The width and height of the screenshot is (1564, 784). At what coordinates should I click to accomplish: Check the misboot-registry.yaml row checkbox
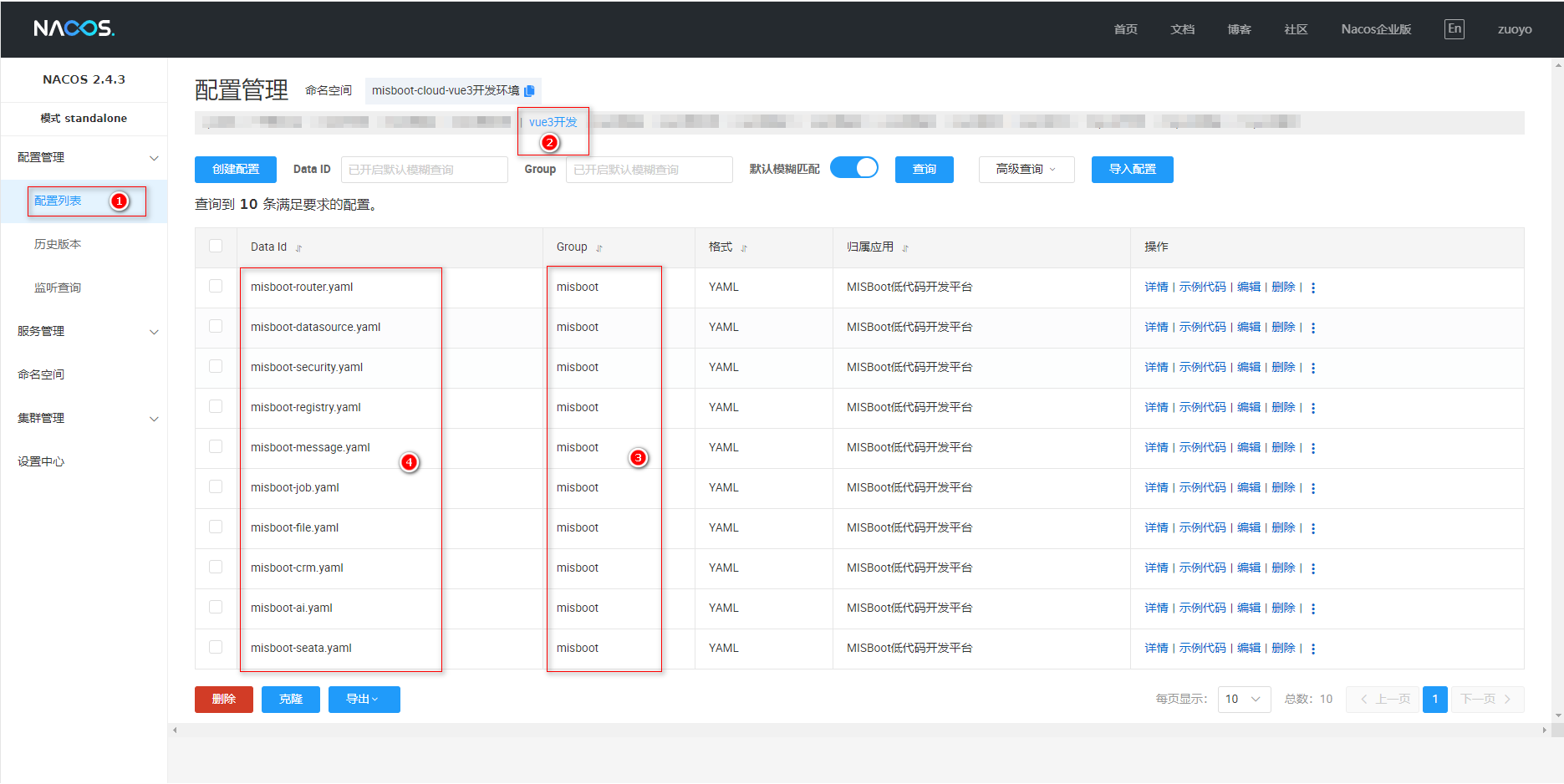216,406
